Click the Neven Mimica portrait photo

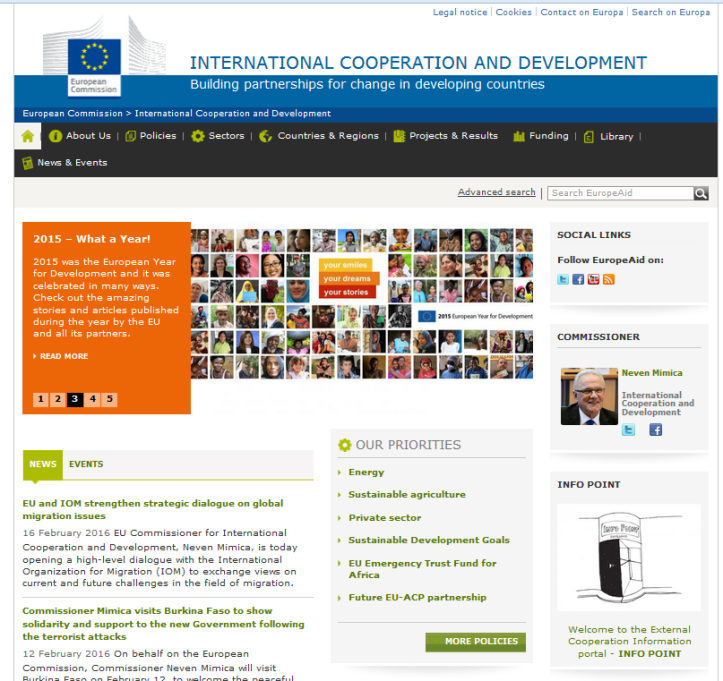coord(589,397)
